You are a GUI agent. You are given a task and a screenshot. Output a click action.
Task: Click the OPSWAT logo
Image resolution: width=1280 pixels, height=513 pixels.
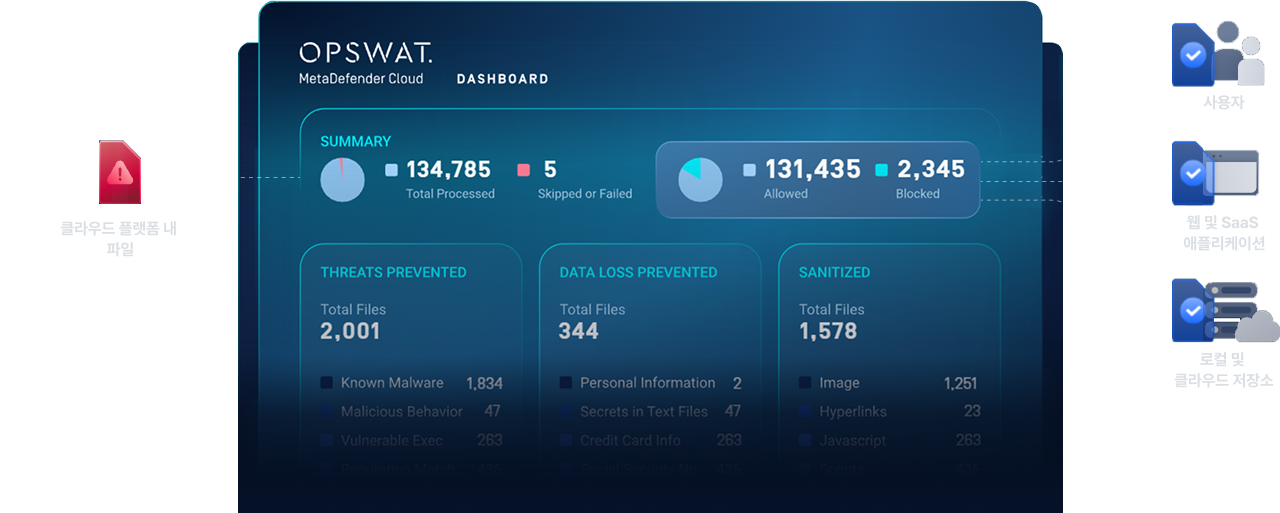tap(365, 53)
